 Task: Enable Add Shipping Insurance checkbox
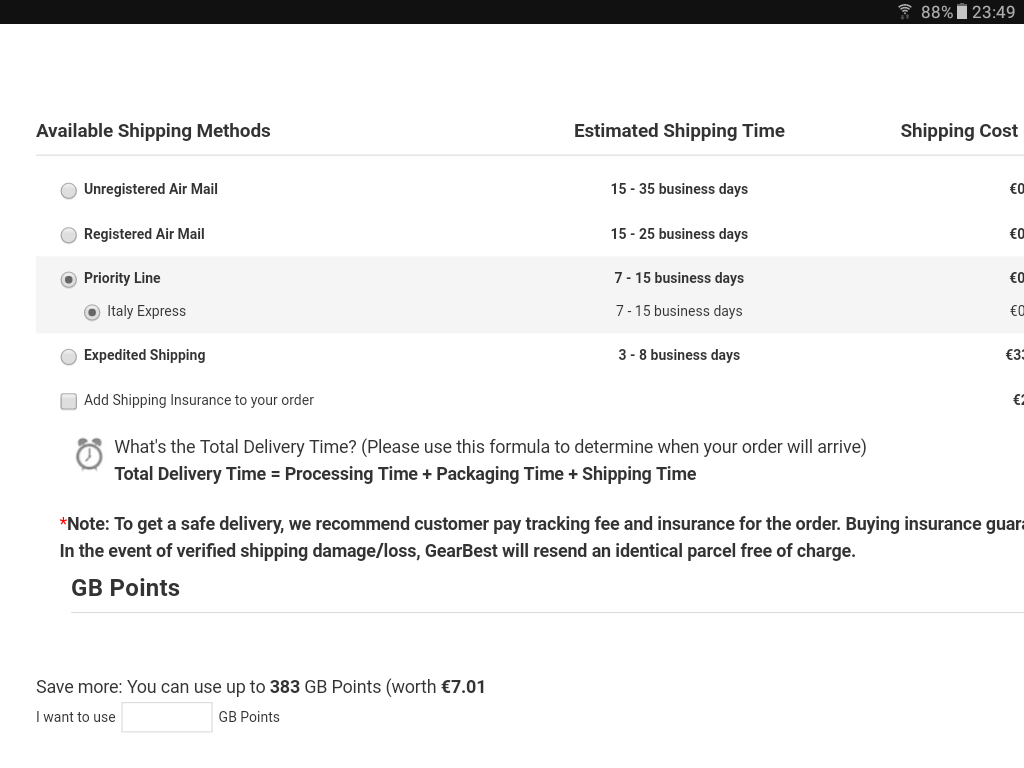(x=69, y=401)
